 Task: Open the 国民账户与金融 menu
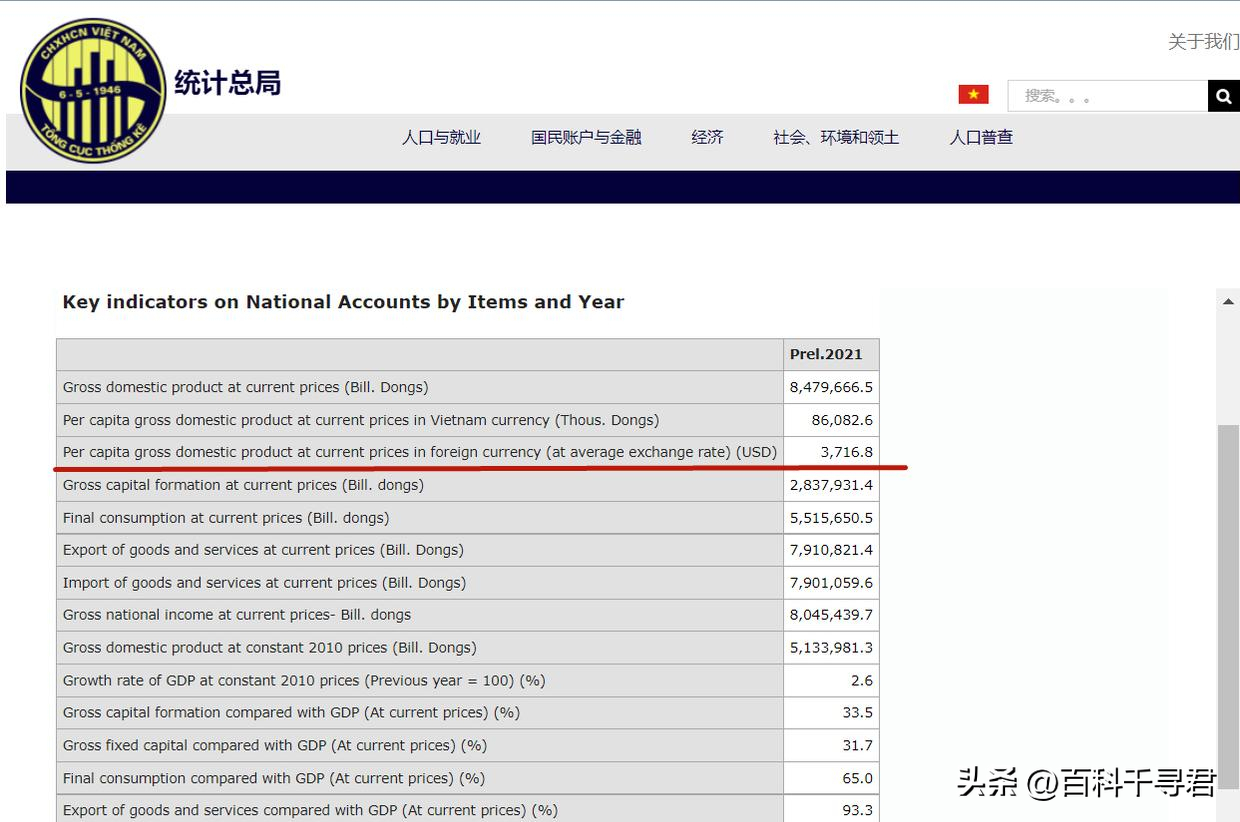coord(586,138)
